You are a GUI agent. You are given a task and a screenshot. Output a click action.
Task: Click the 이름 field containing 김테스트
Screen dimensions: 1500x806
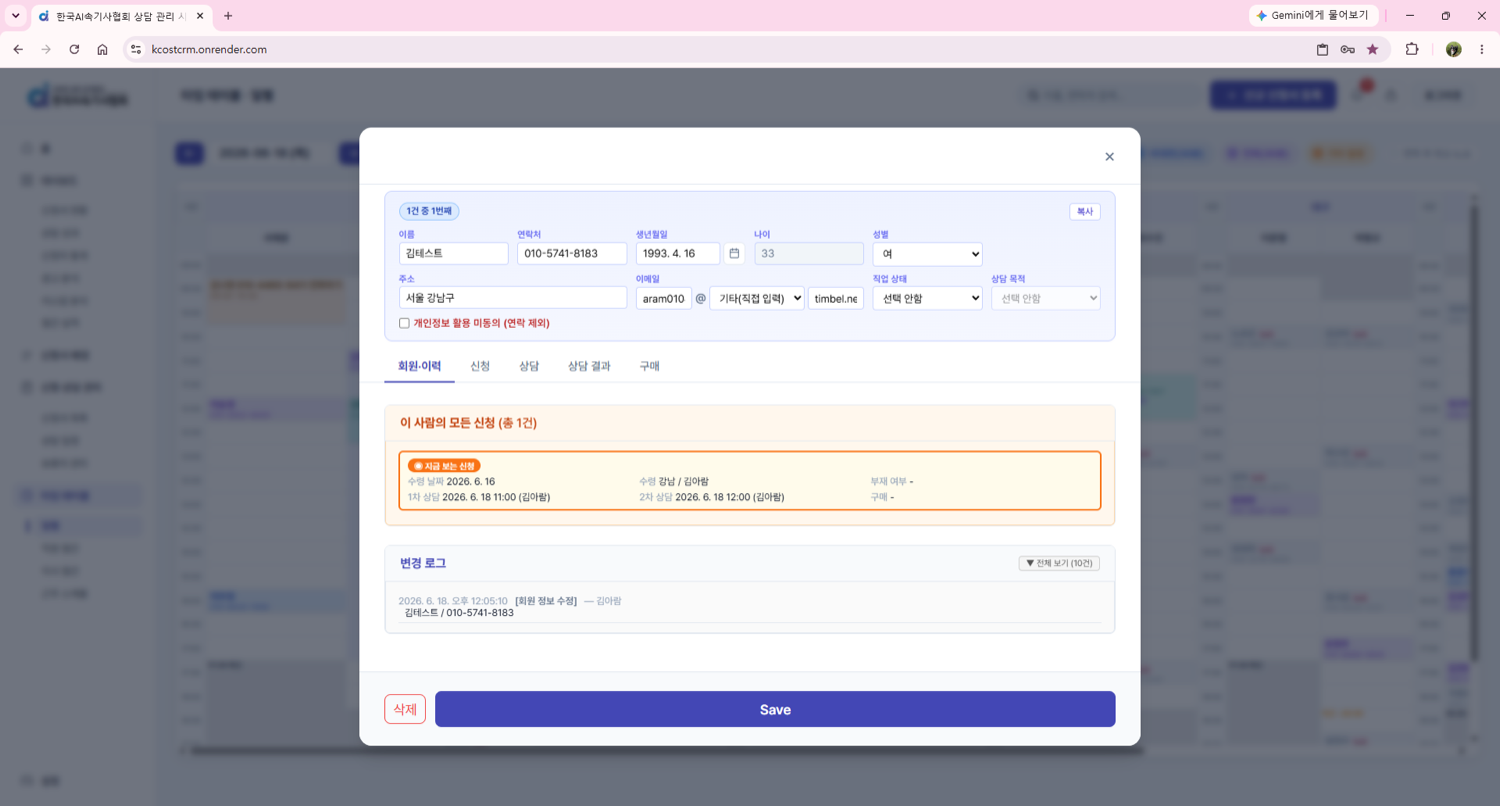pos(453,254)
